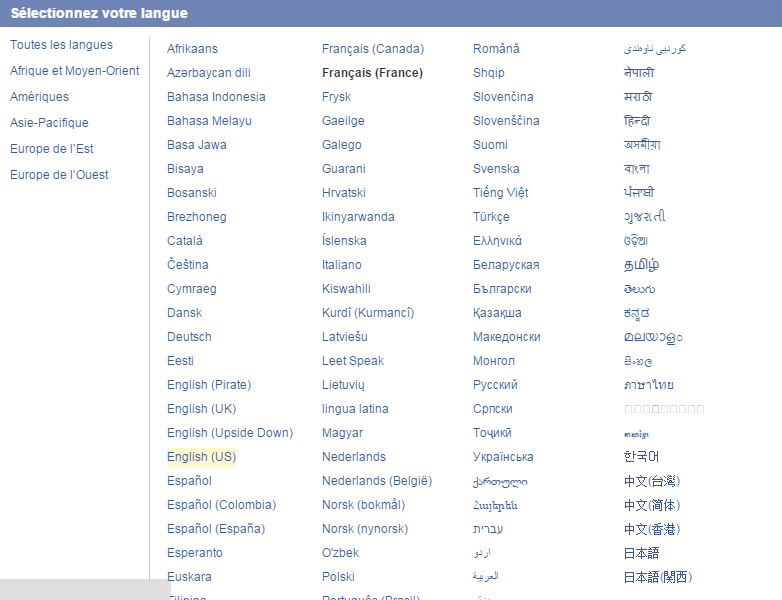The width and height of the screenshot is (782, 600).
Task: Choose Dansk
Action: tap(185, 313)
